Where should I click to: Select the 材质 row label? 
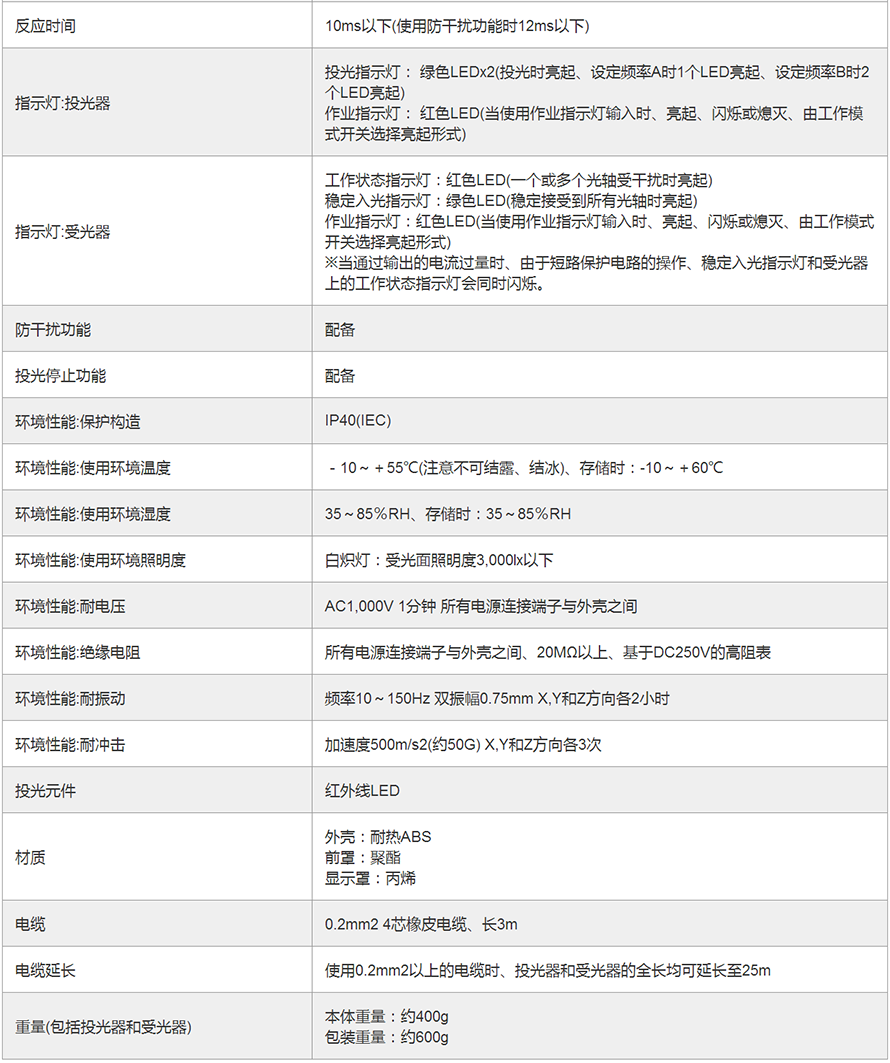pyautogui.click(x=30, y=857)
